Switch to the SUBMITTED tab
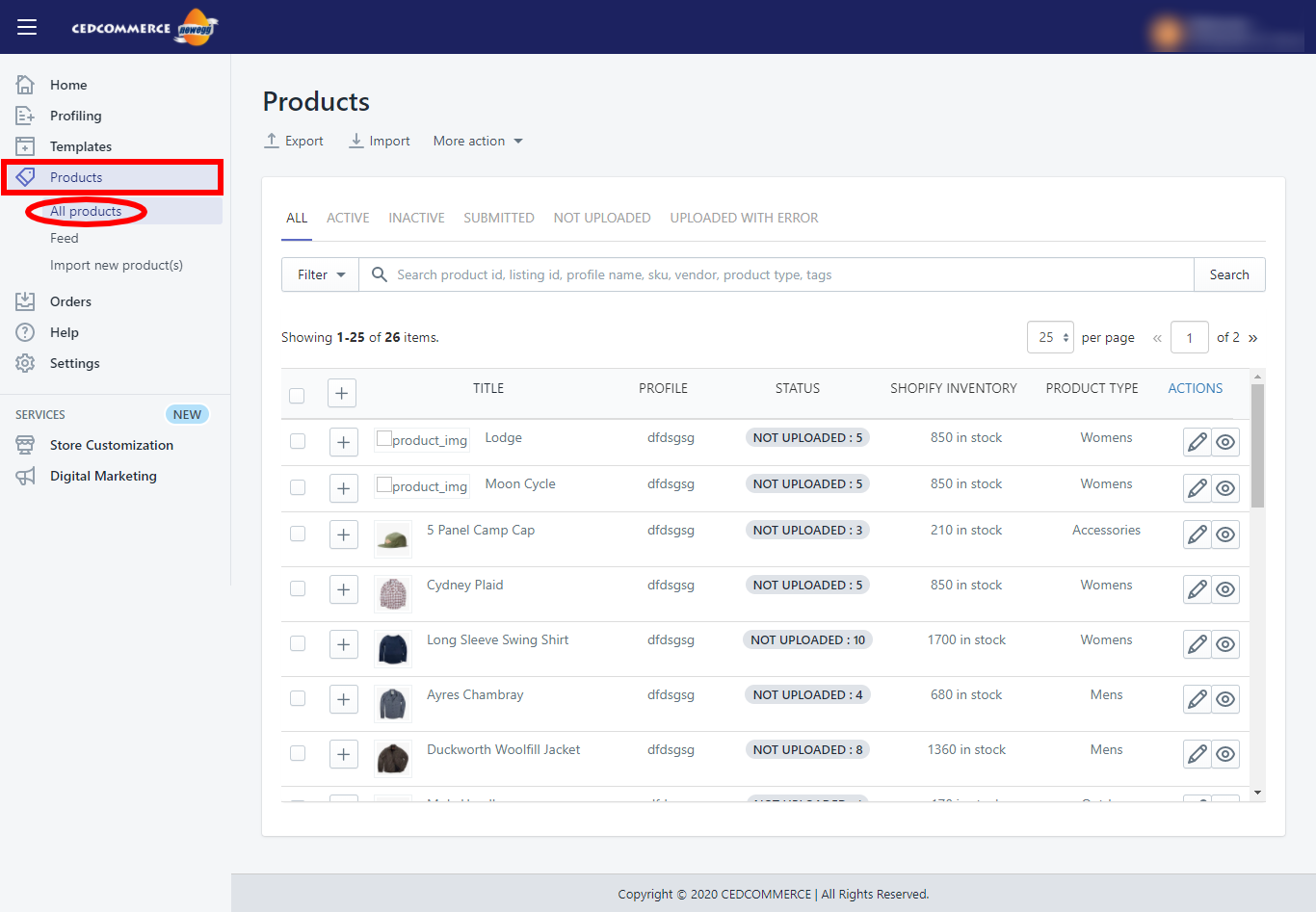The height and width of the screenshot is (912, 1316). [499, 218]
